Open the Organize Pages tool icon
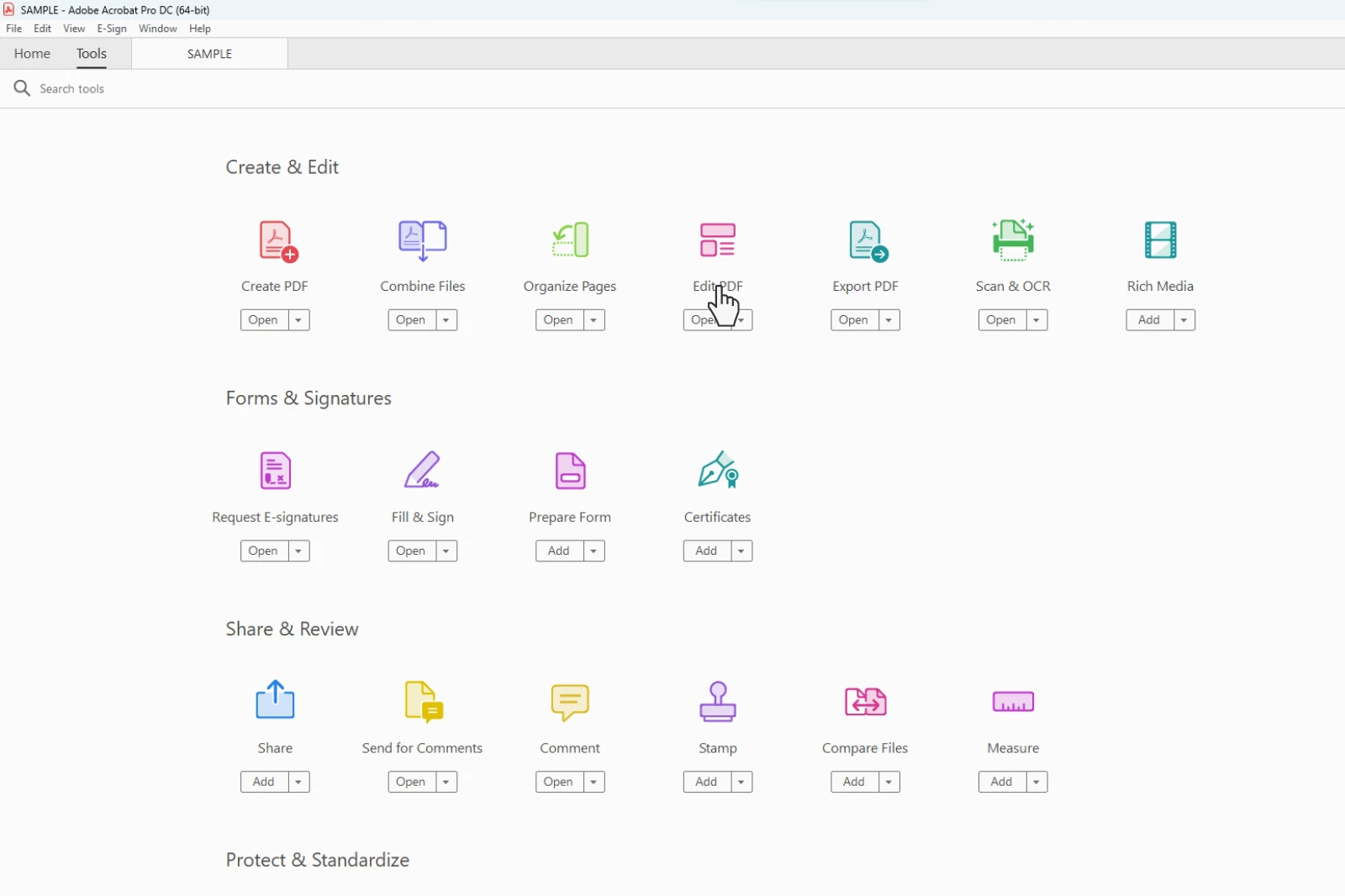The width and height of the screenshot is (1345, 896). coord(571,240)
